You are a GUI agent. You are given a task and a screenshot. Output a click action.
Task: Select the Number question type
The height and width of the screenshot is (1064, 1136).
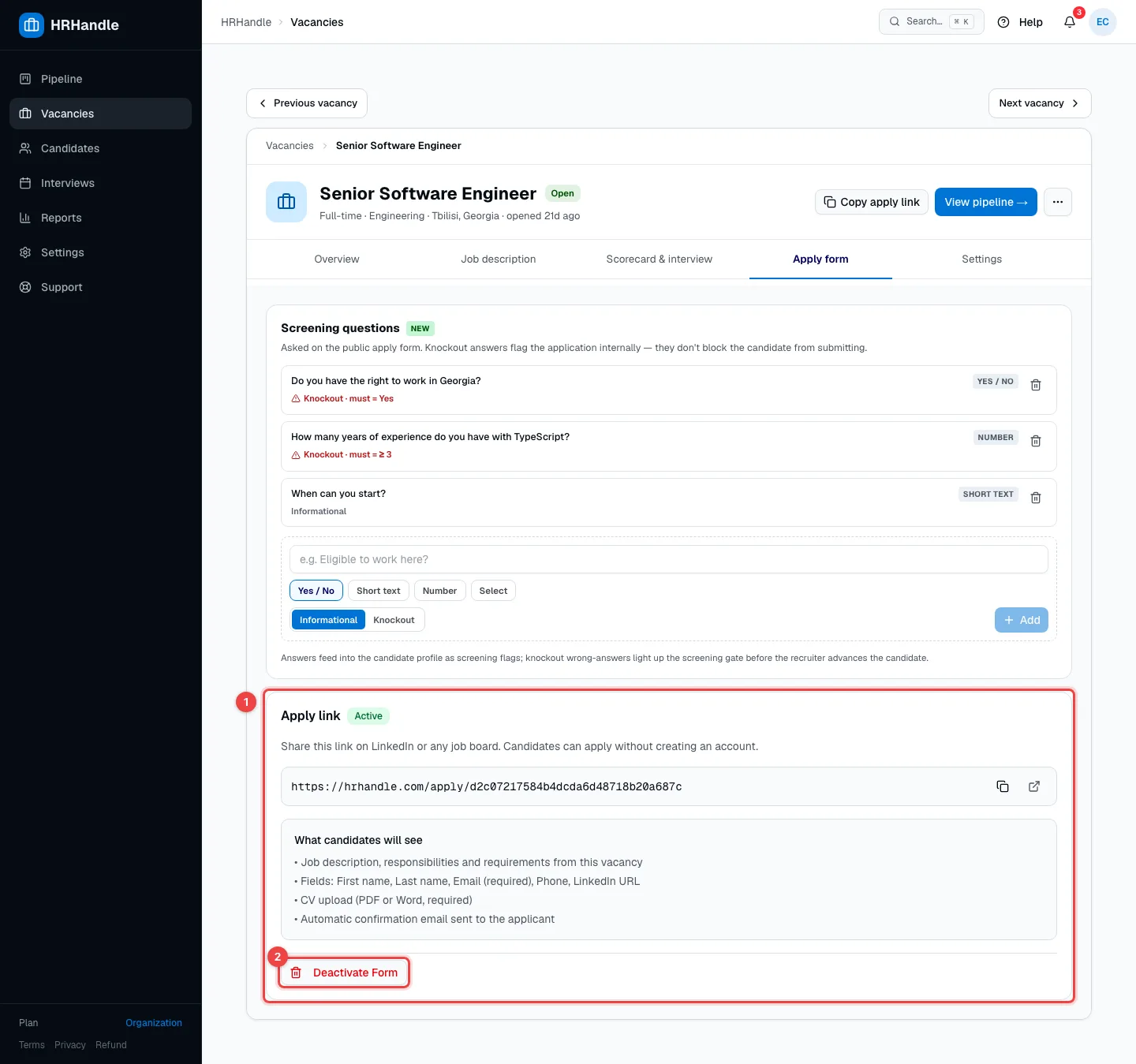[x=439, y=591]
